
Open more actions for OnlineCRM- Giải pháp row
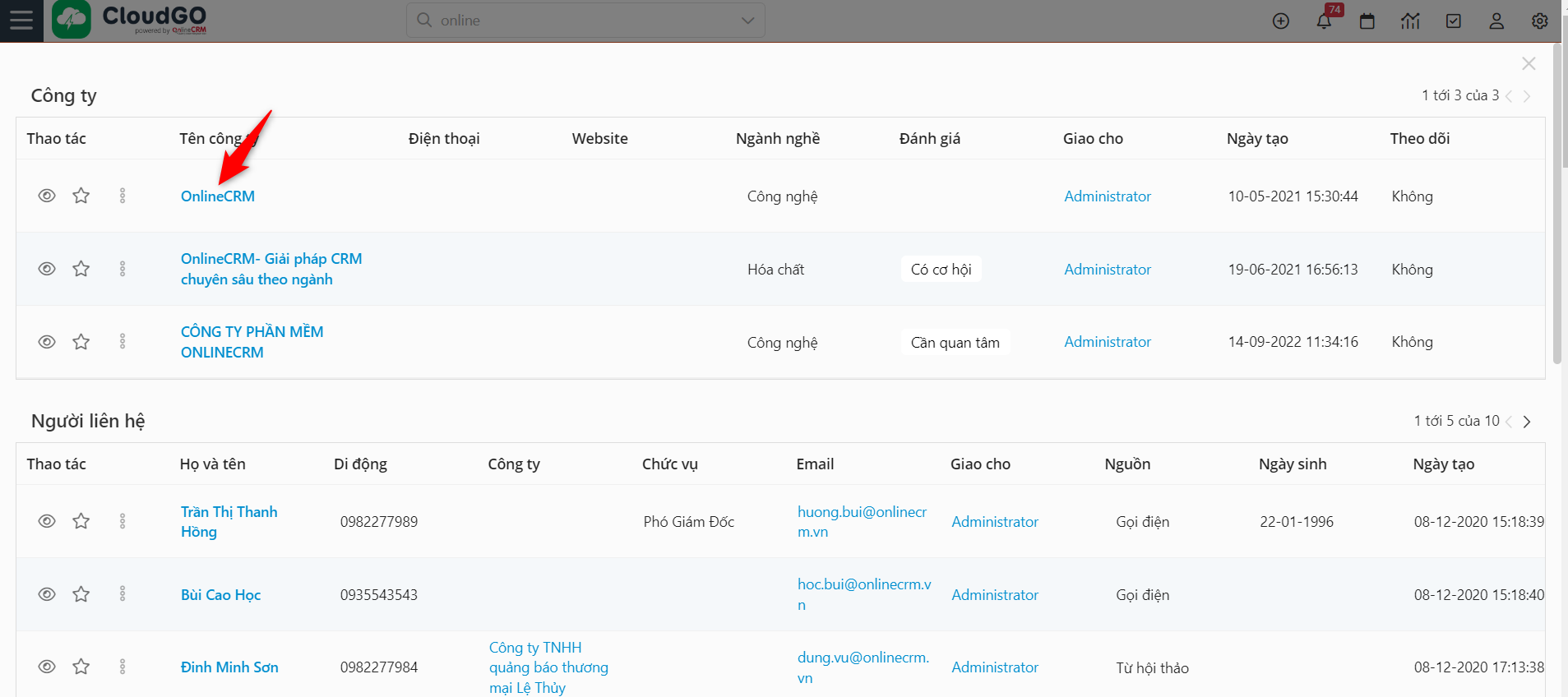click(123, 269)
